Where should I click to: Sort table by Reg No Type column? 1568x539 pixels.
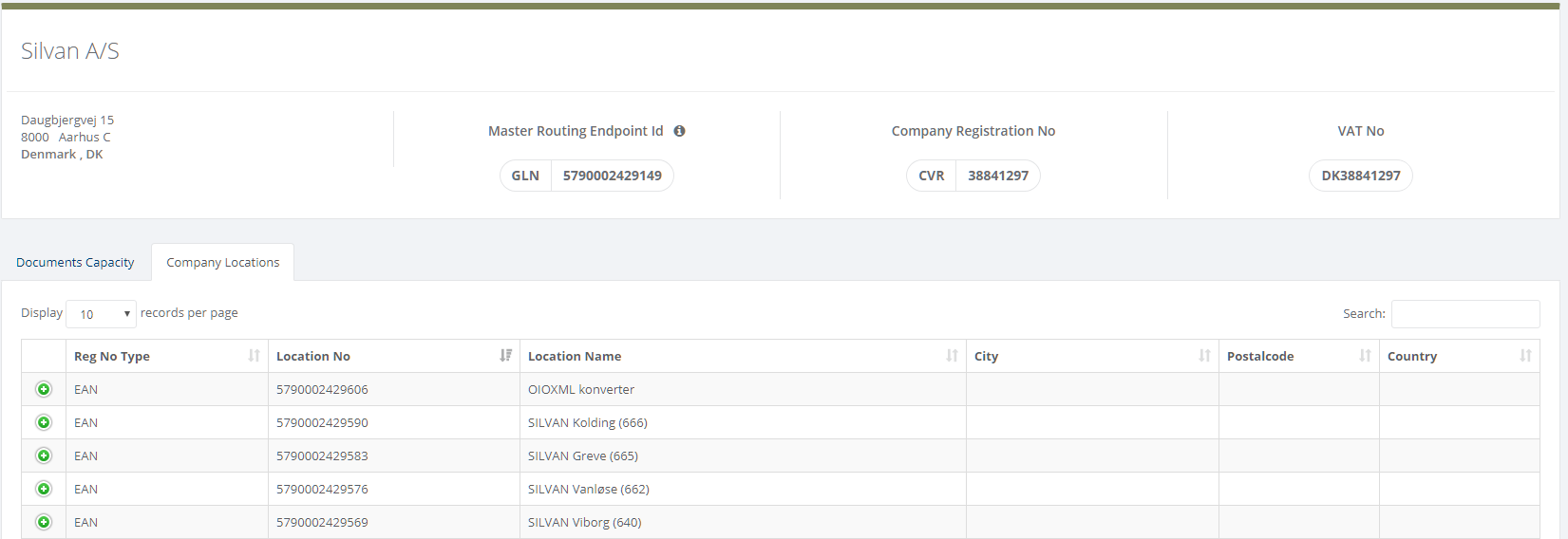(167, 356)
